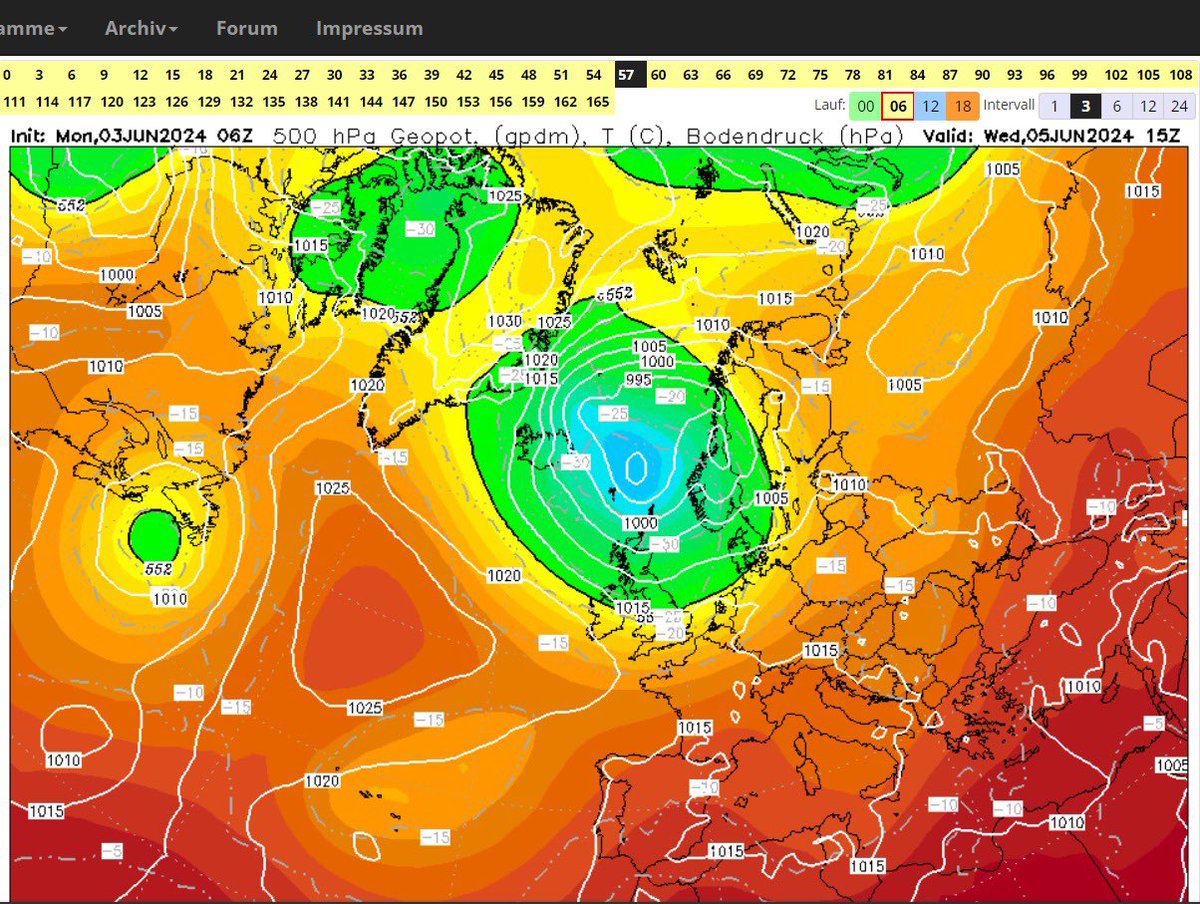Select the blue 12 run under Lauf
This screenshot has width=1200, height=904.
(930, 106)
